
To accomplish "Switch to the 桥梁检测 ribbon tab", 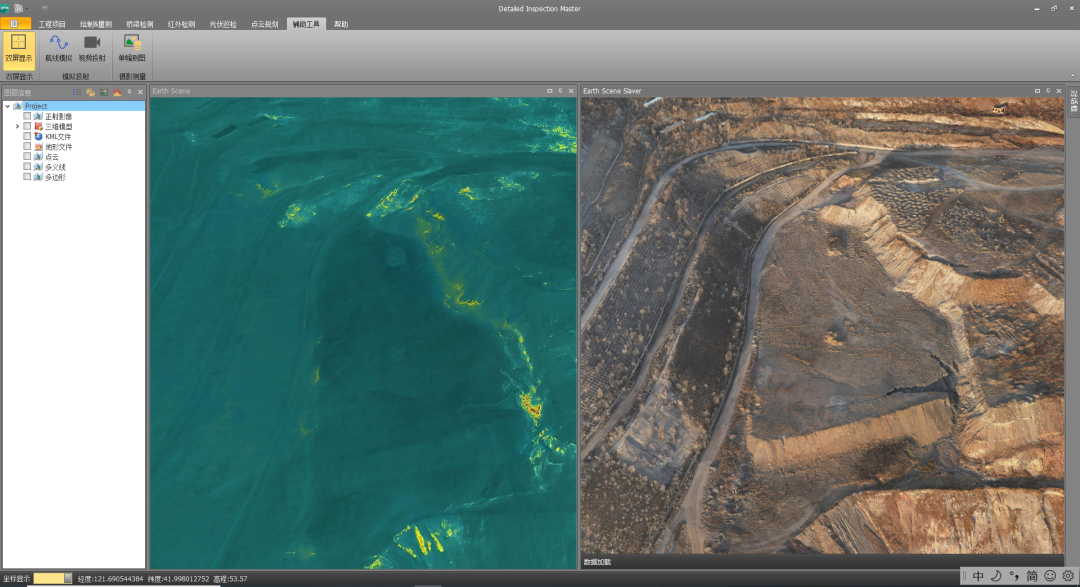I will click(x=139, y=24).
